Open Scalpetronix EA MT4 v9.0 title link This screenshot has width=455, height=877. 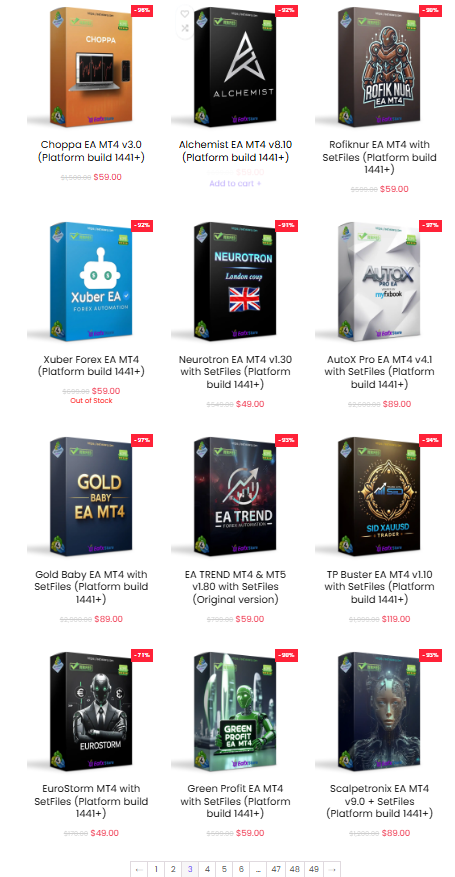pyautogui.click(x=380, y=801)
